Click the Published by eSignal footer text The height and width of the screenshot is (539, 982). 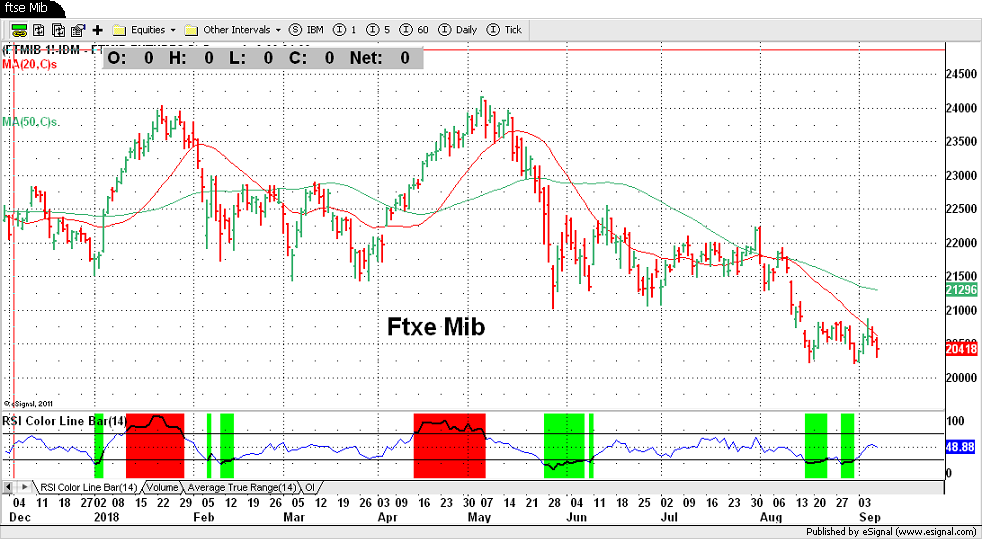(893, 531)
